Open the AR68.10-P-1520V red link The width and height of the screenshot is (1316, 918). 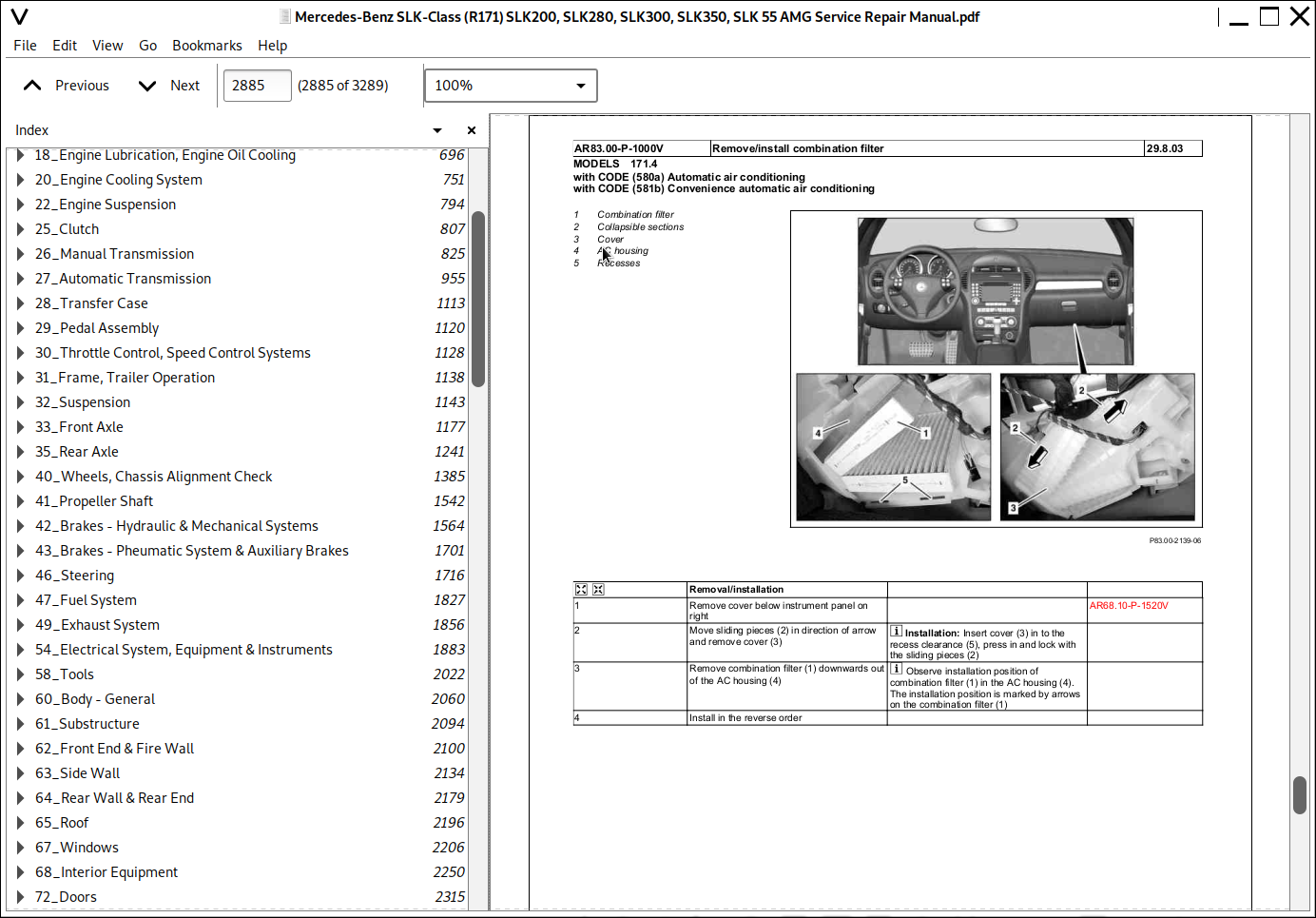[1129, 606]
